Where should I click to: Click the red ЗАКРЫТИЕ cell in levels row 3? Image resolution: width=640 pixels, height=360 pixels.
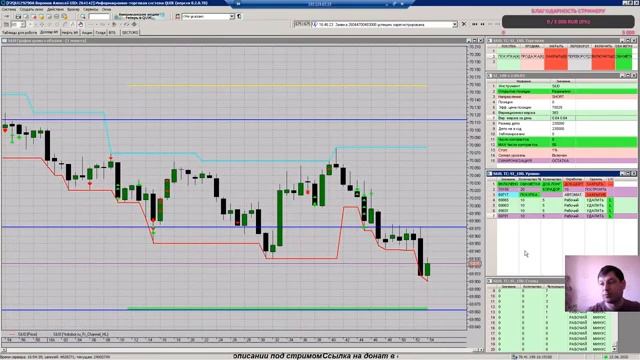(x=596, y=195)
